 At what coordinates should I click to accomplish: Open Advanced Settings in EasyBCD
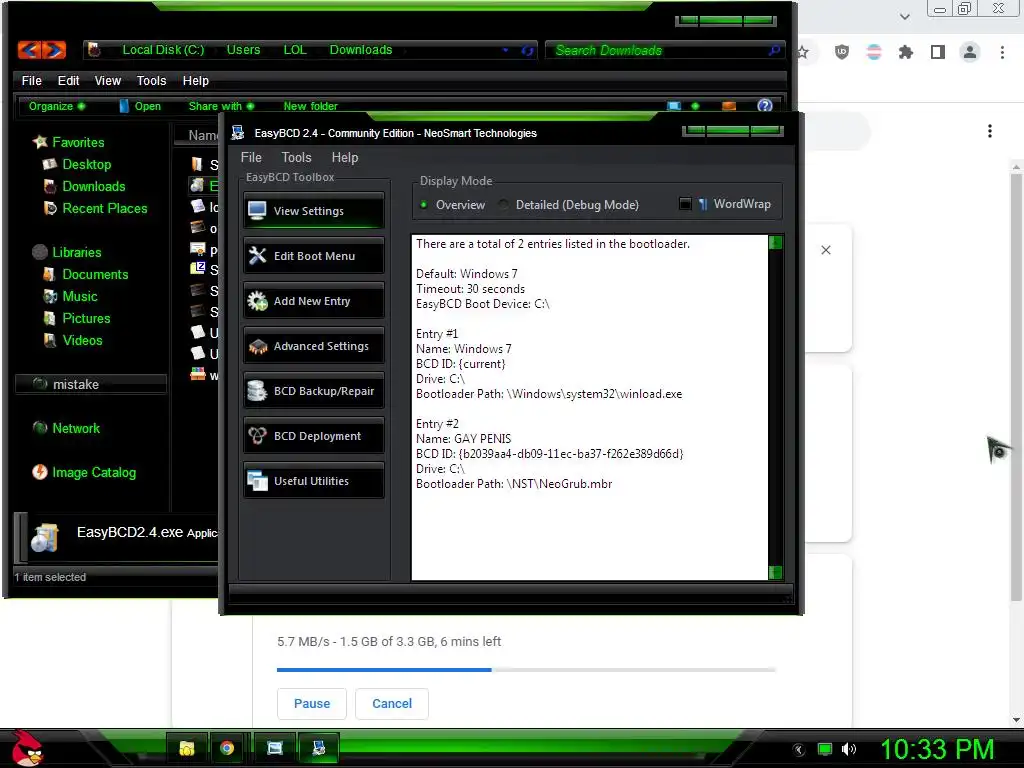pyautogui.click(x=313, y=345)
